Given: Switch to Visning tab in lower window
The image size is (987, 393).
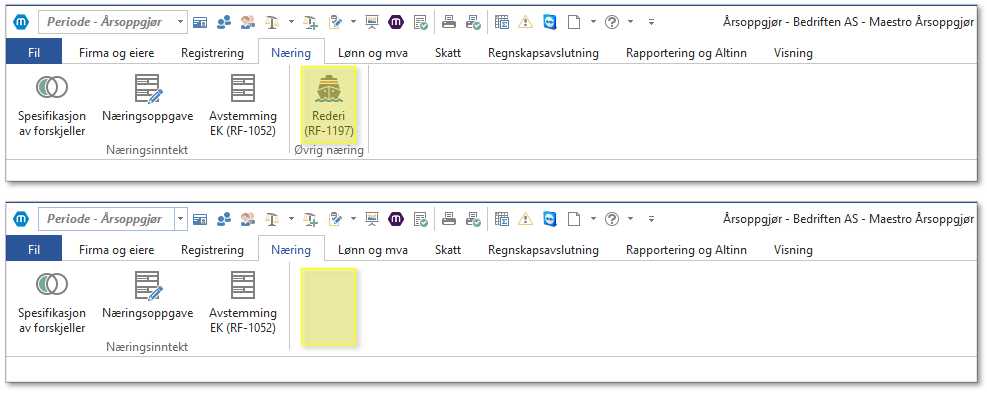Looking at the screenshot, I should pos(793,249).
